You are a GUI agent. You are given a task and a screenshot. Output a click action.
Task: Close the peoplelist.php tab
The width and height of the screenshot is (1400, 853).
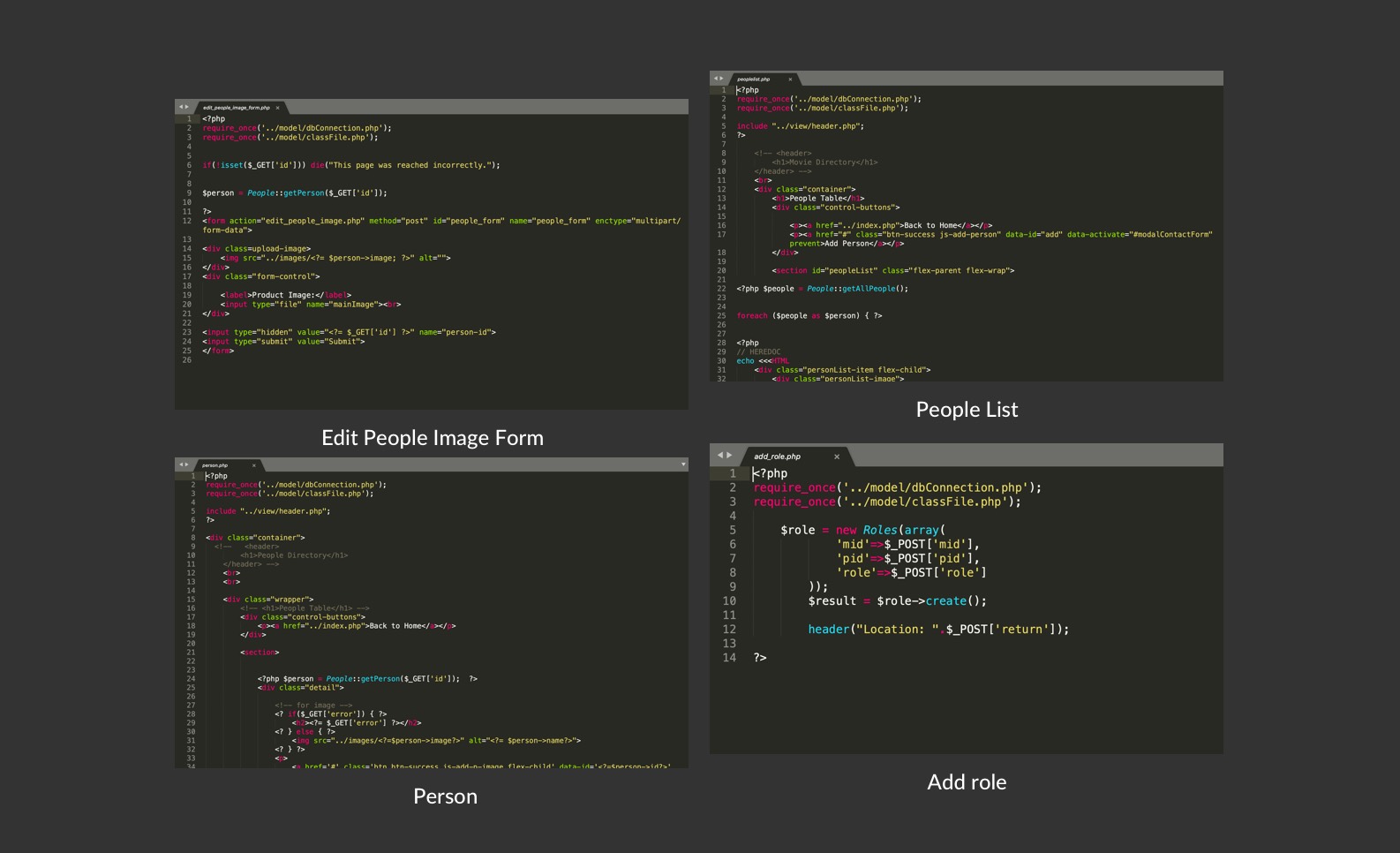click(x=790, y=79)
